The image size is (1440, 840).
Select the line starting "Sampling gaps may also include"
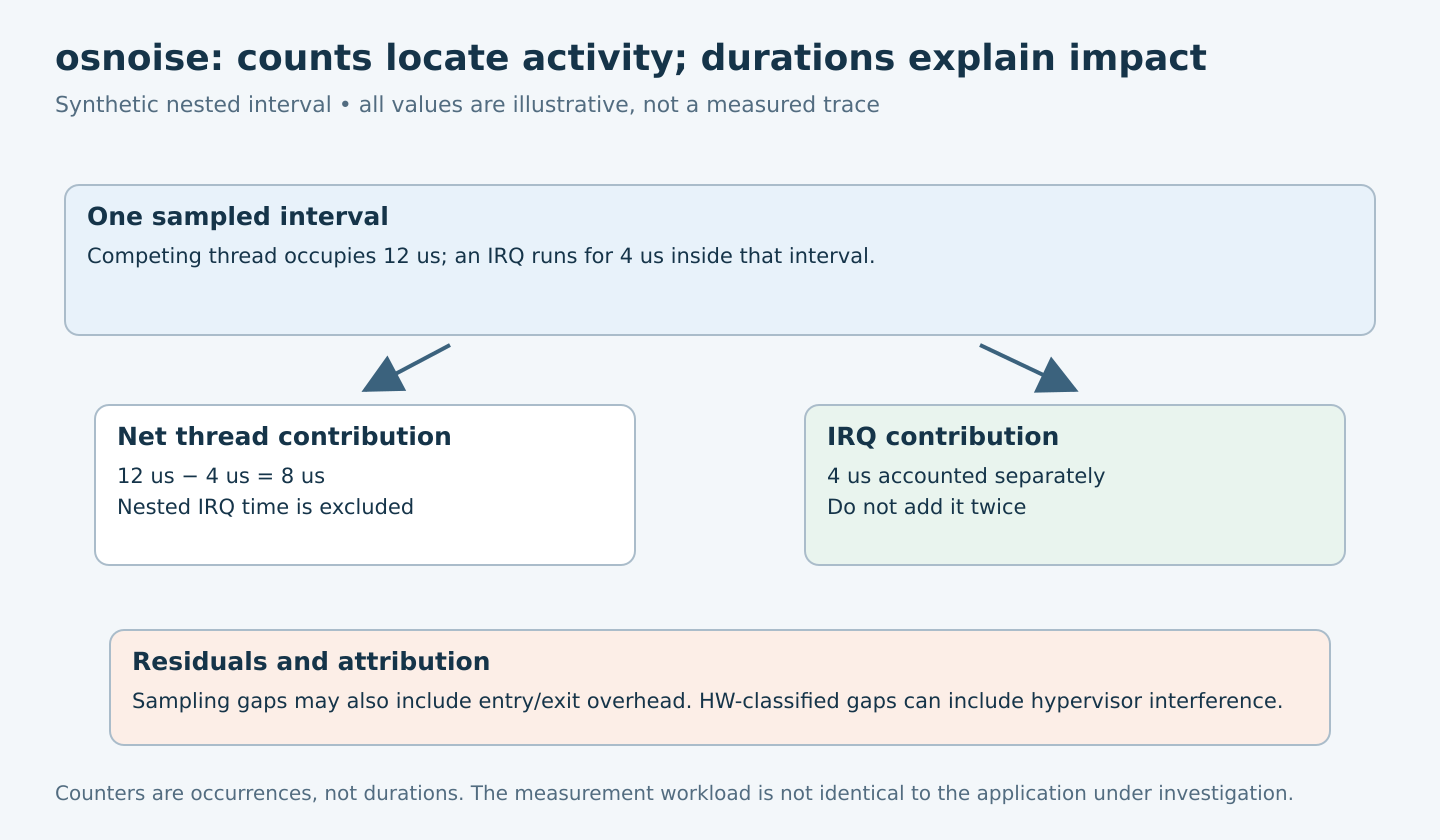pyautogui.click(x=707, y=701)
